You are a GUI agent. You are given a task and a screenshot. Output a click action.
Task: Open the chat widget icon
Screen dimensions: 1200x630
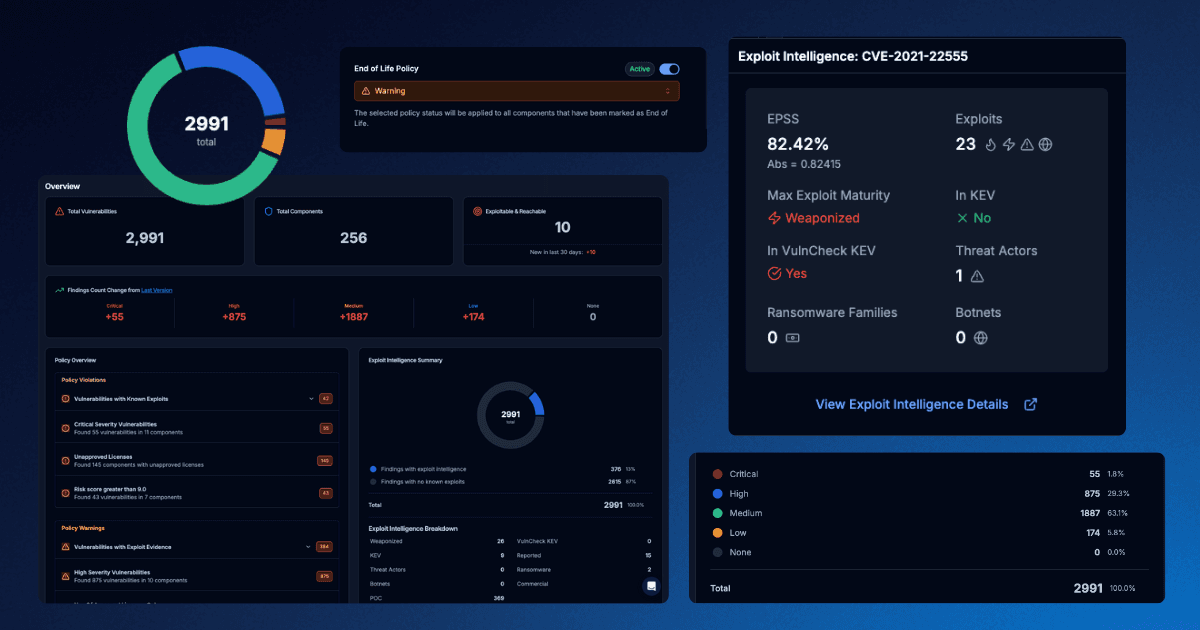coord(651,586)
